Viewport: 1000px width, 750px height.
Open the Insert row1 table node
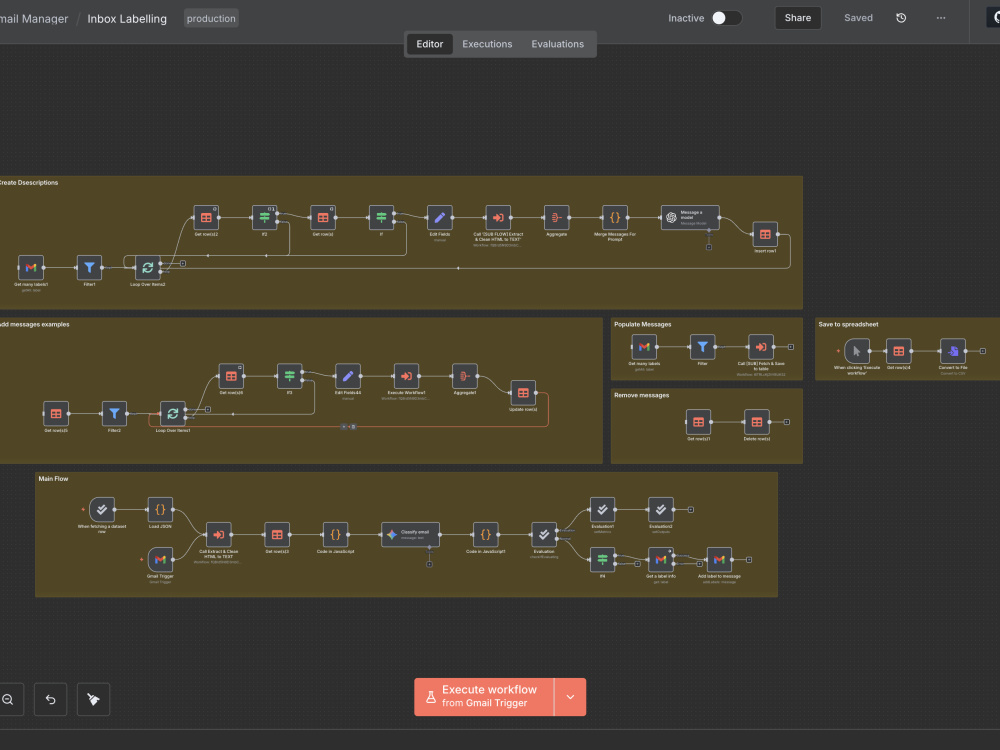765,235
